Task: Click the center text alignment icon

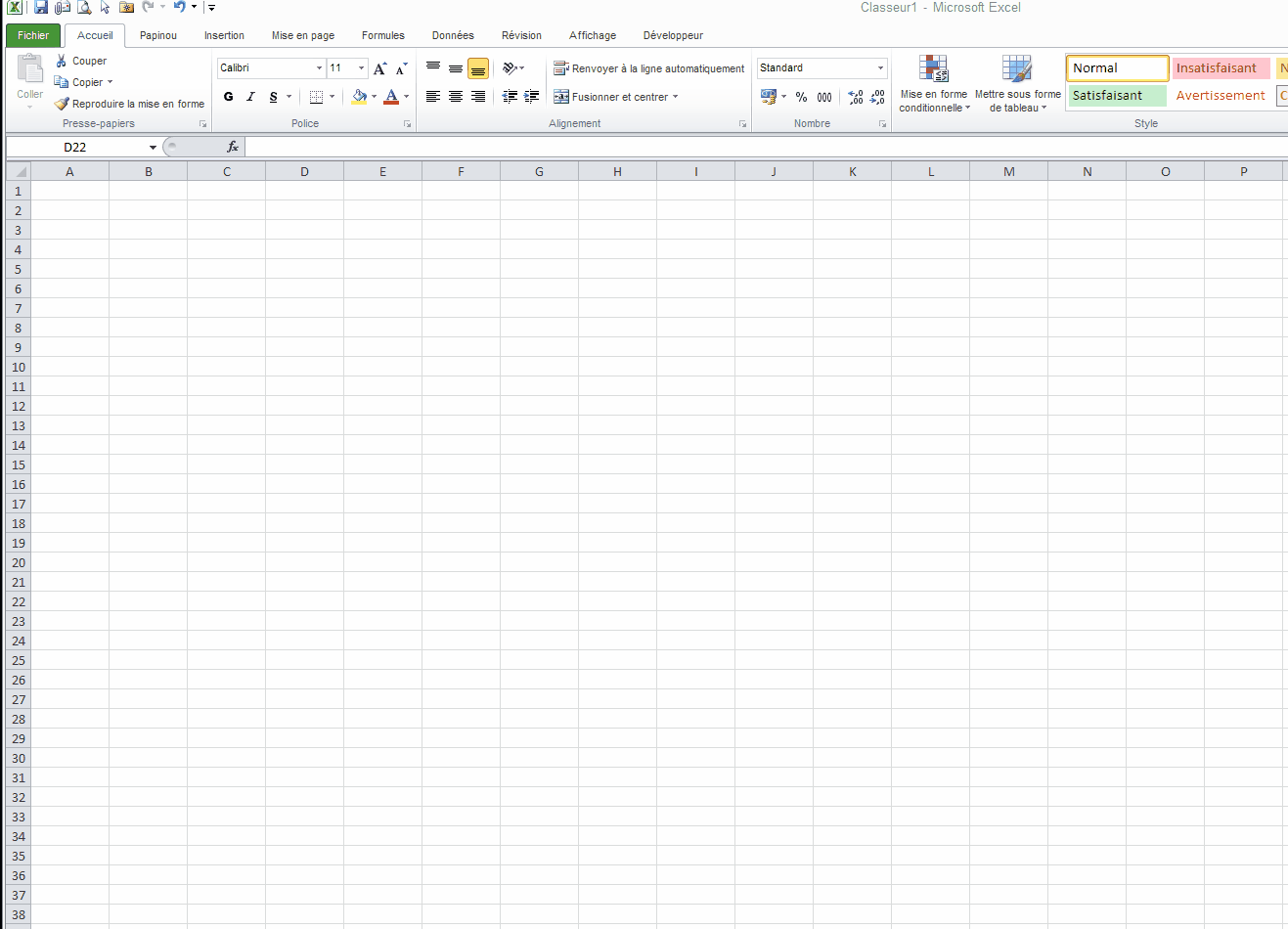Action: point(456,97)
